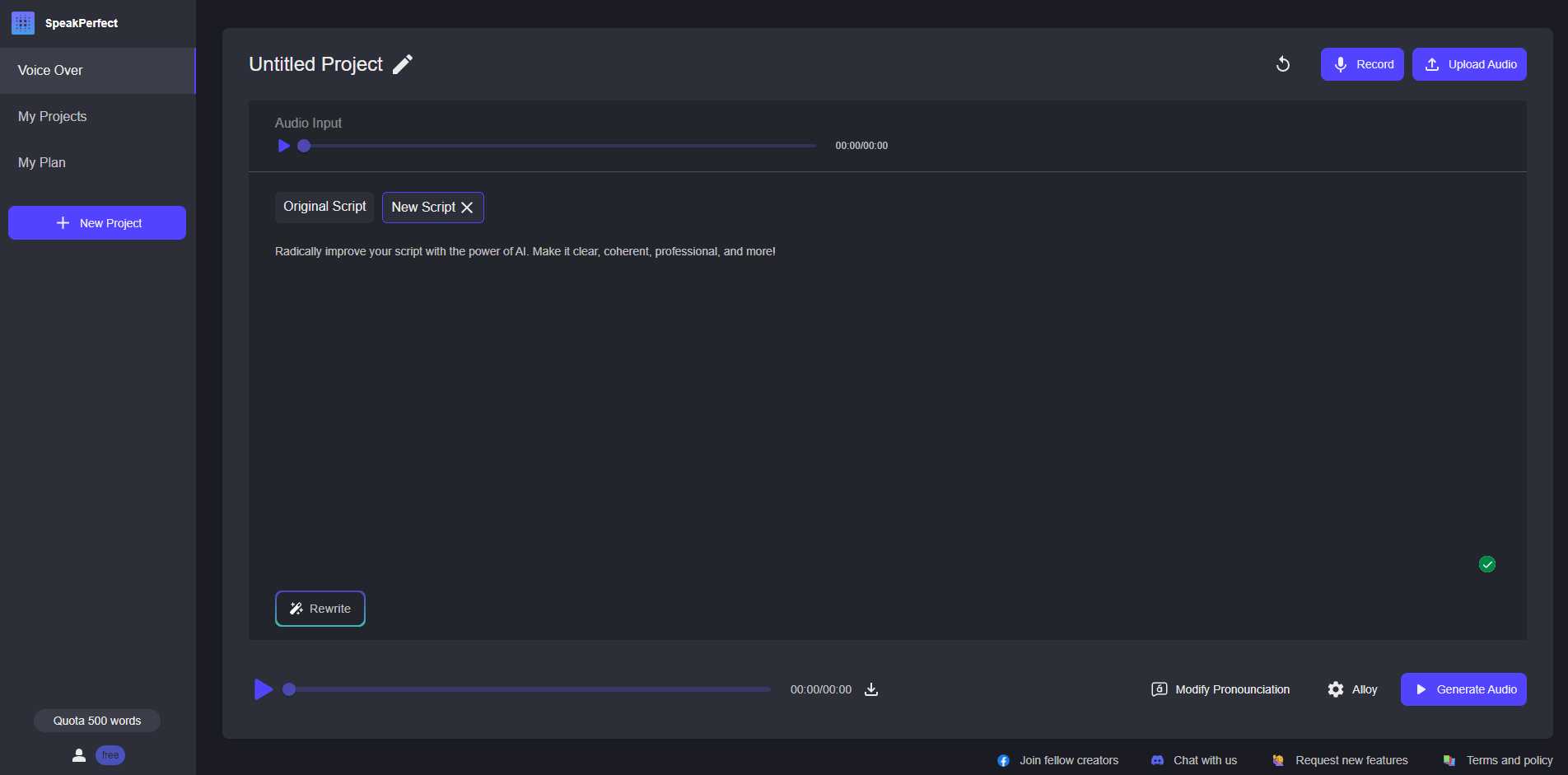Click the gear icon next to Alloy voice

coord(1336,689)
